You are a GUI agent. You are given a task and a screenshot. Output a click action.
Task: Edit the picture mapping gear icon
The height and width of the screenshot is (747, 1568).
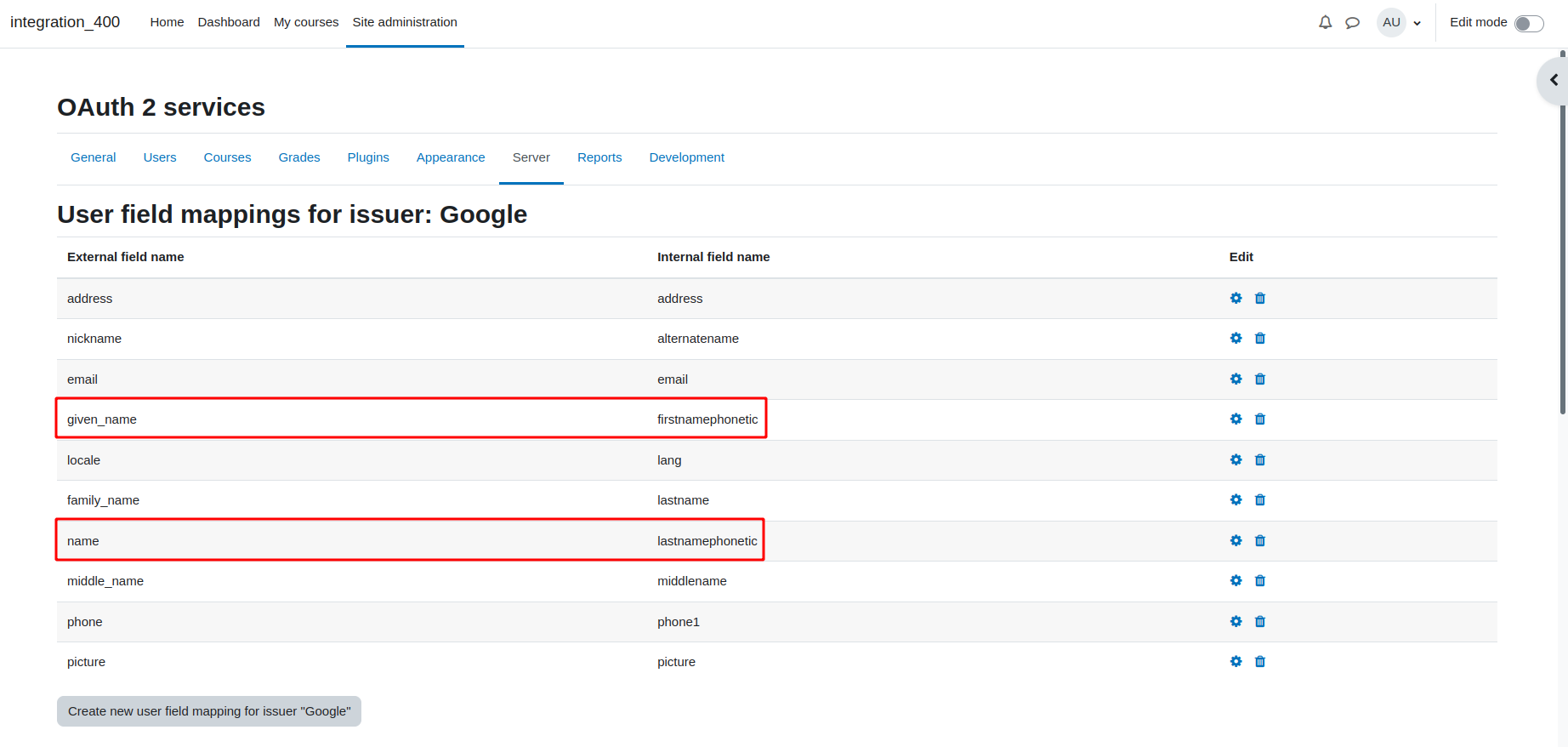tap(1236, 661)
